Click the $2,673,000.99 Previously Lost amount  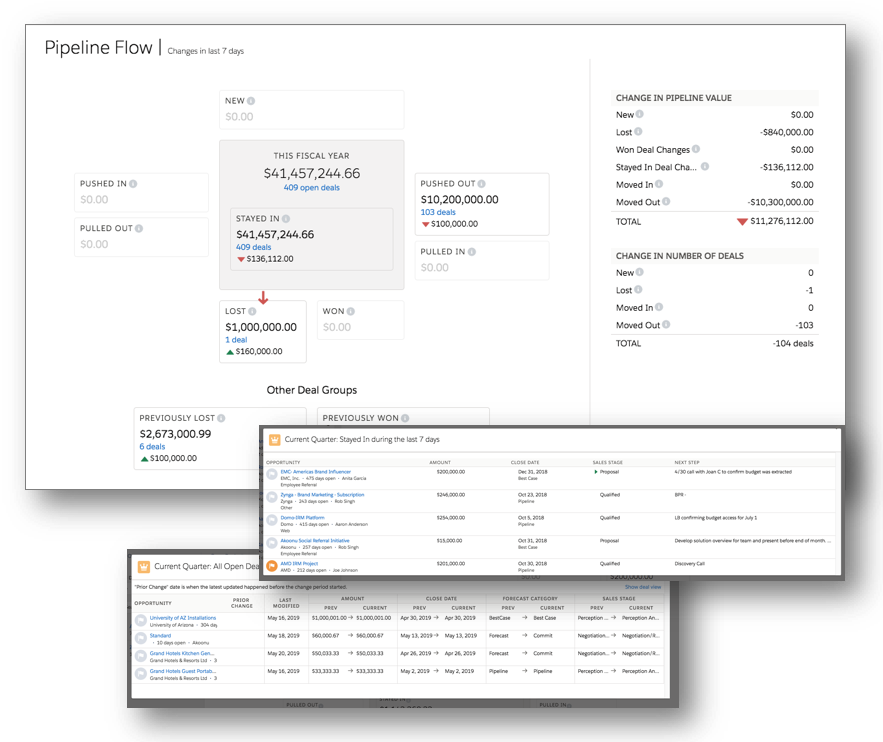coord(175,434)
